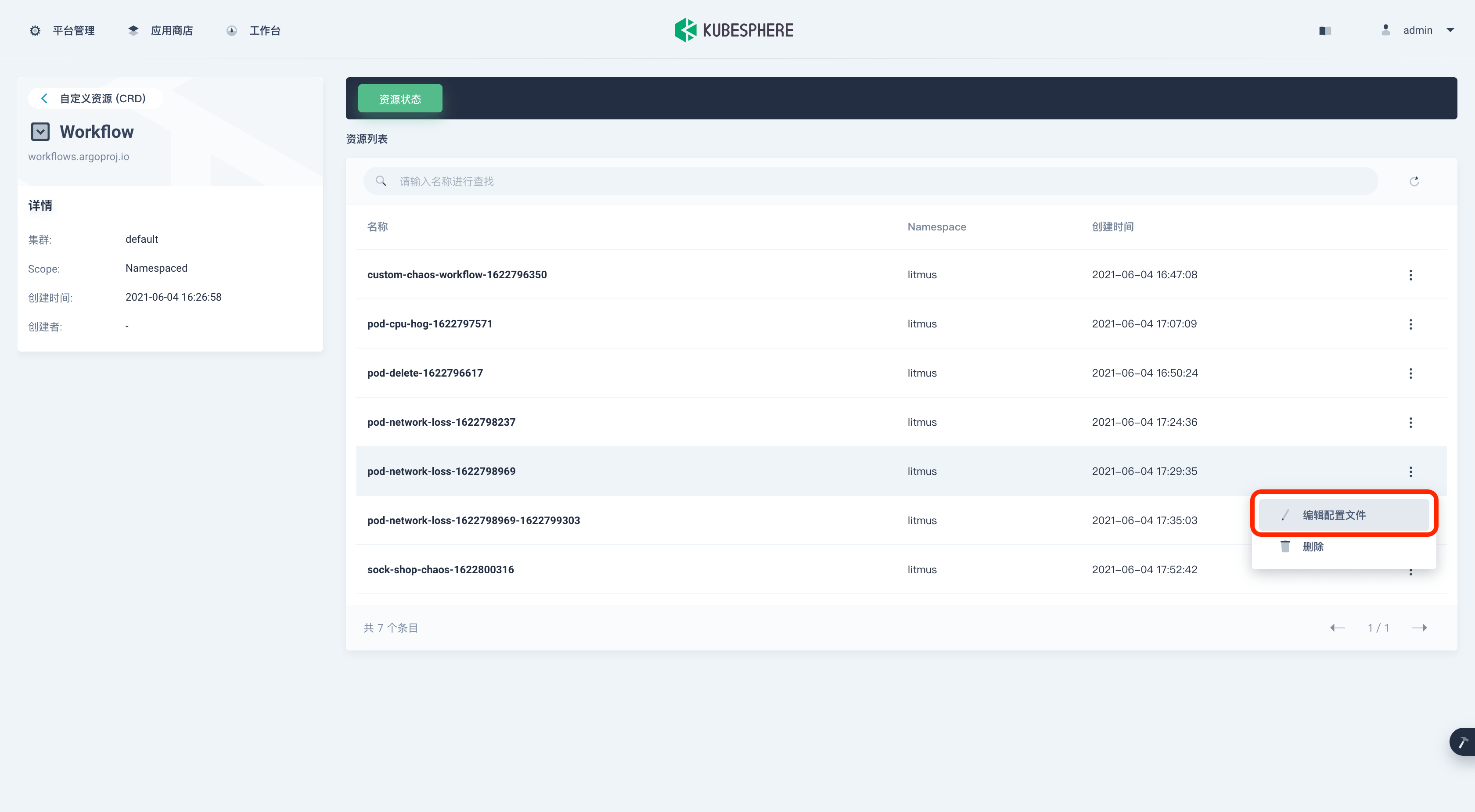Go back to 自定义资源 (CRD) list
The width and height of the screenshot is (1475, 812).
pyautogui.click(x=94, y=98)
